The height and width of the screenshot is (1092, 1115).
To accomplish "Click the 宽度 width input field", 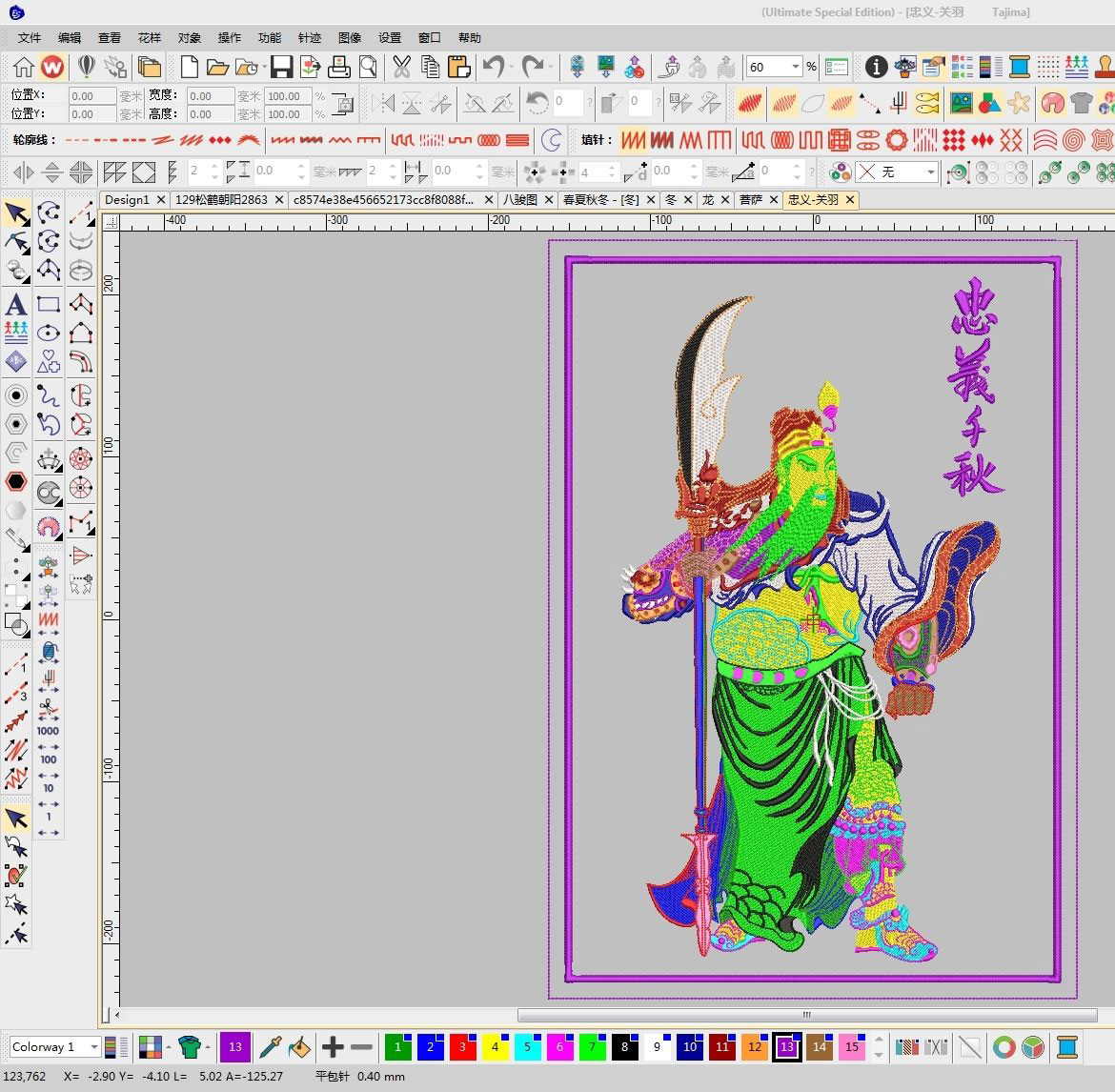I will 211,96.
